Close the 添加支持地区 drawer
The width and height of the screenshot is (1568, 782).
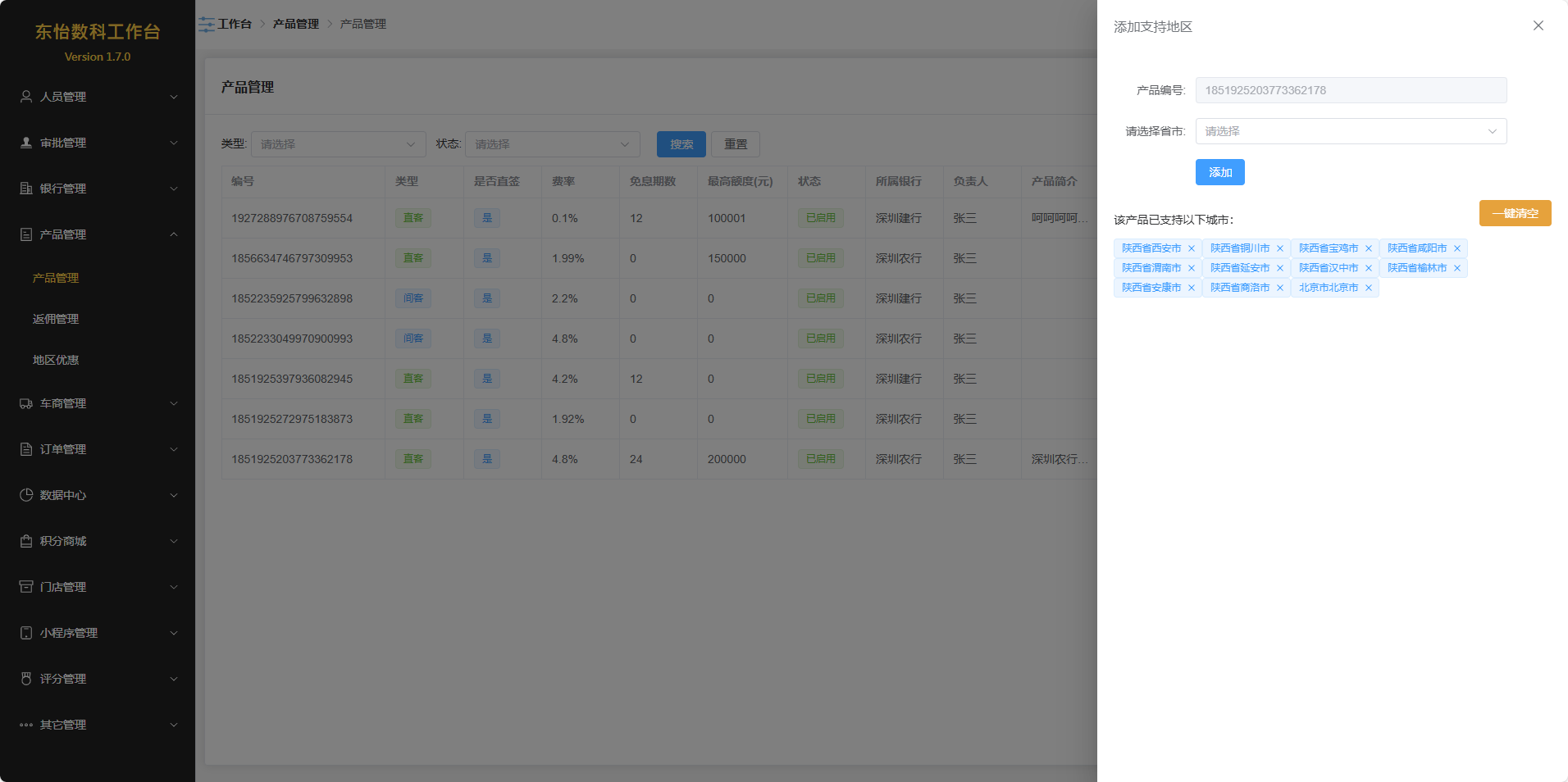tap(1538, 25)
